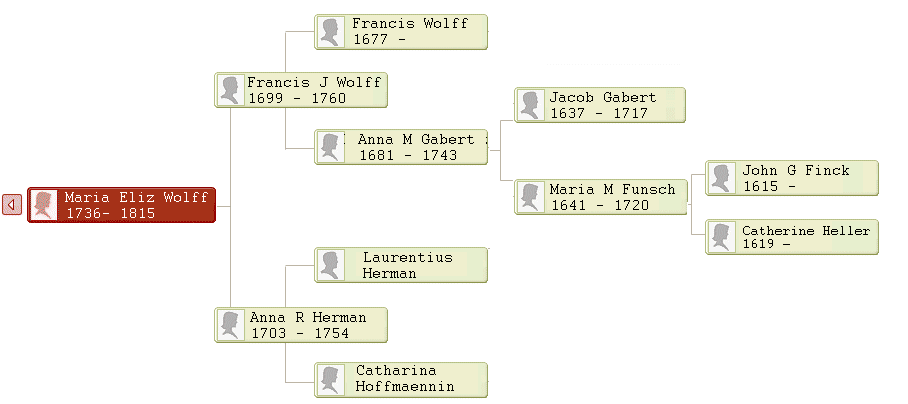Click John G Finck's silhouette icon
908x404 pixels.
(721, 178)
